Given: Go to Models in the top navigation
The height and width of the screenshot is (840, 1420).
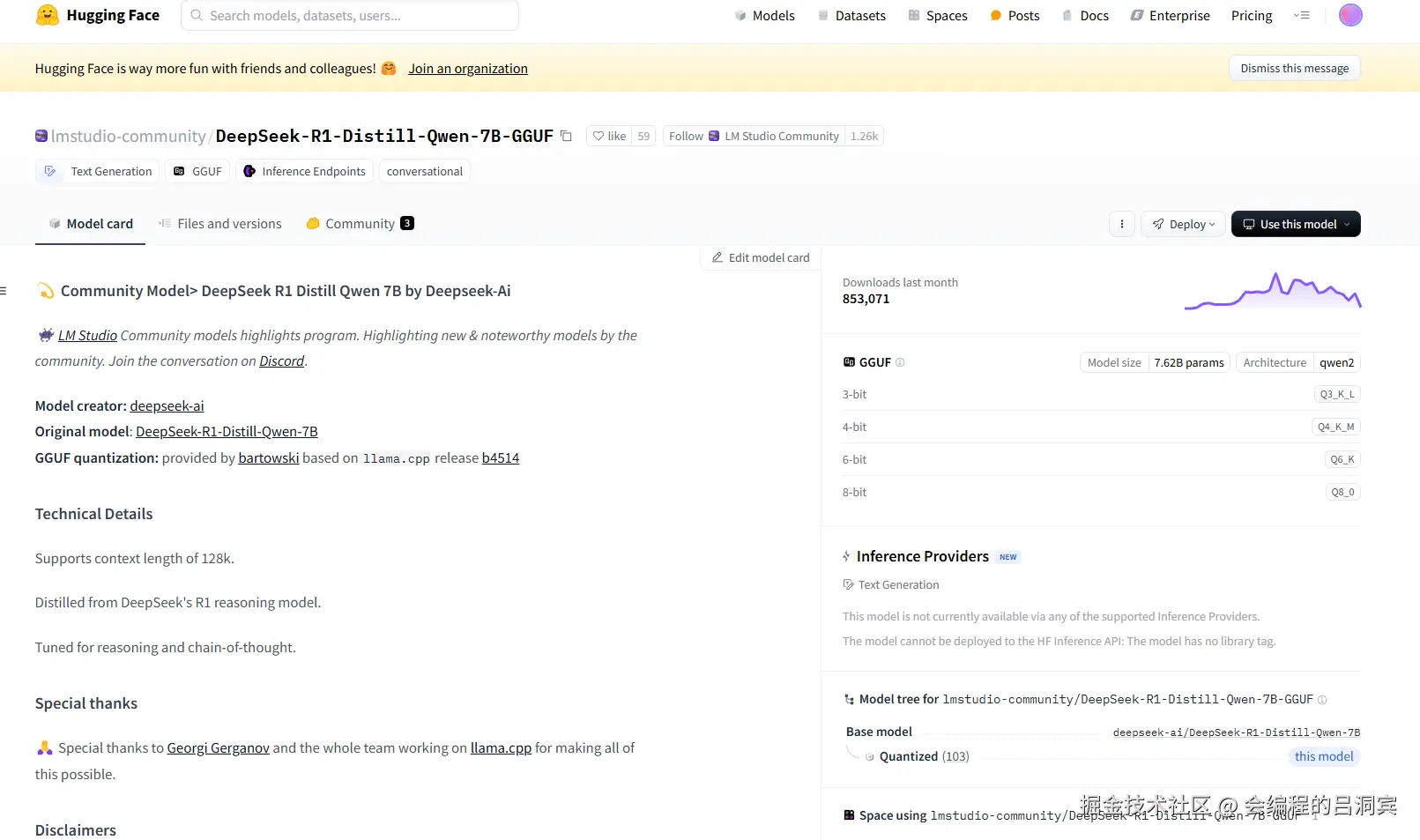Looking at the screenshot, I should point(764,15).
